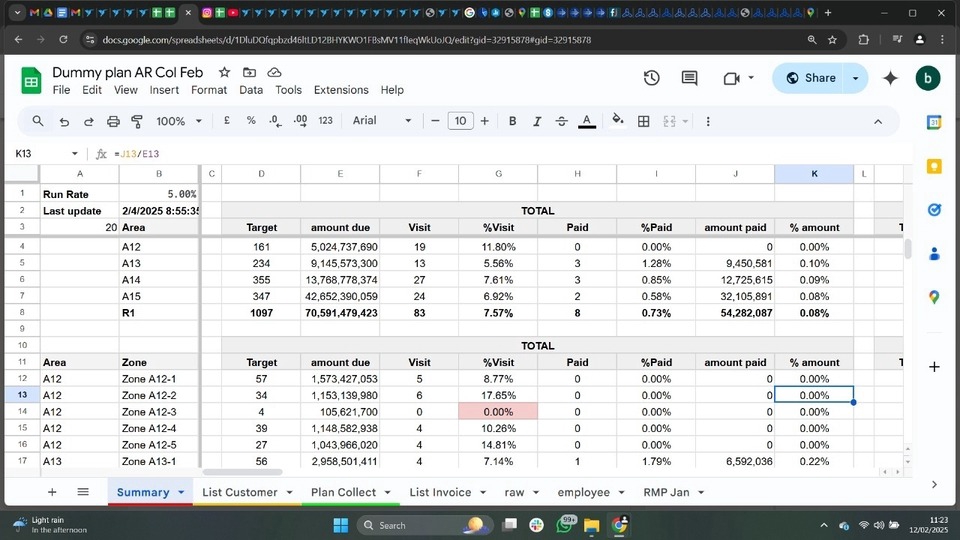This screenshot has width=960, height=540.
Task: Open the Google account avatar
Action: click(928, 78)
